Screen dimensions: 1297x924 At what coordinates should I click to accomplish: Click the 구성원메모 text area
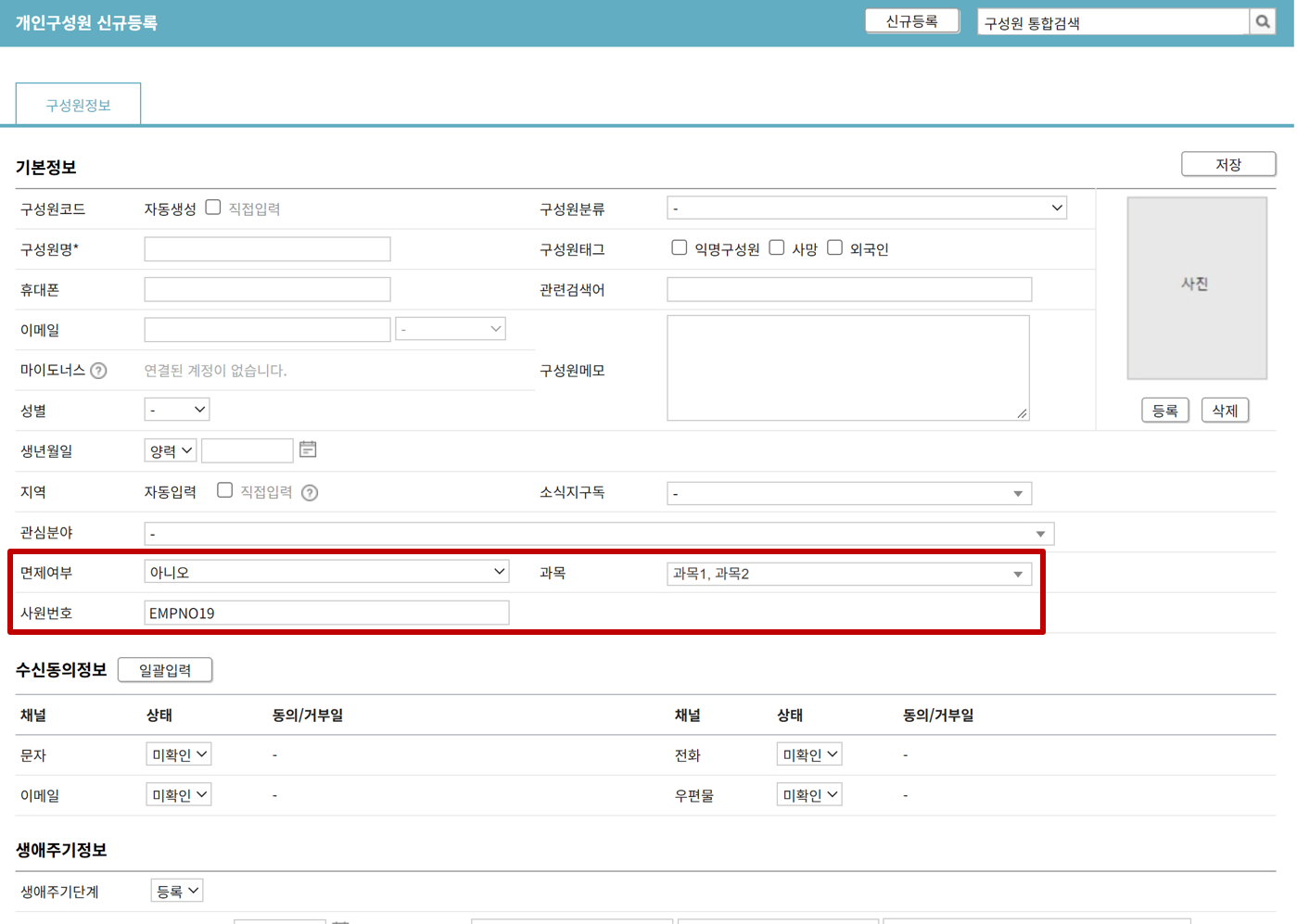(x=848, y=368)
